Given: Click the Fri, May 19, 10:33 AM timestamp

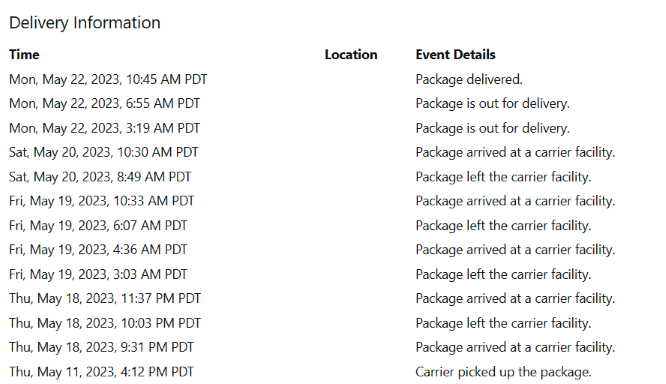Looking at the screenshot, I should (102, 201).
